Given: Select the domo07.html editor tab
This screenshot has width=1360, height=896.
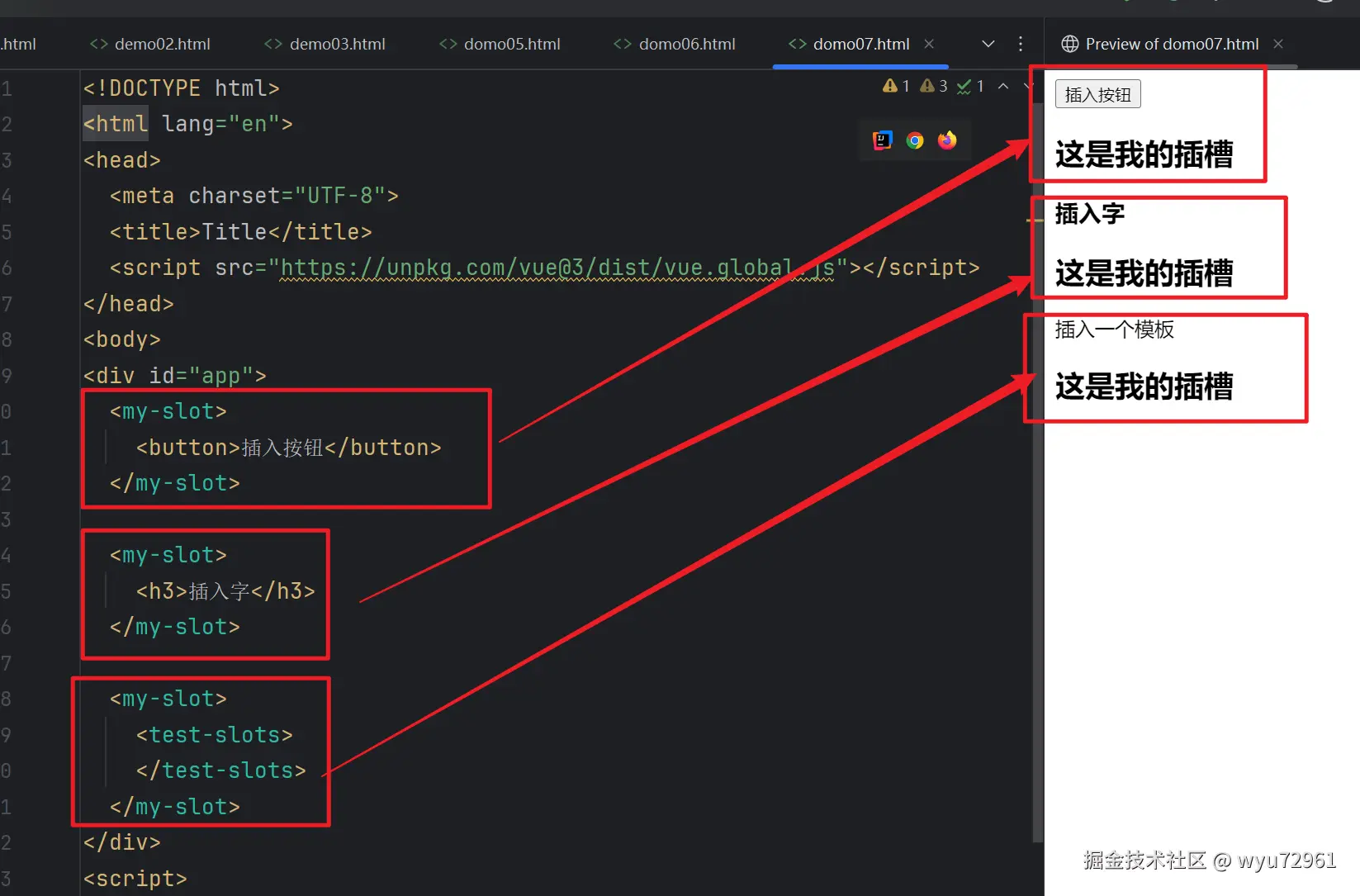Looking at the screenshot, I should click(x=861, y=44).
